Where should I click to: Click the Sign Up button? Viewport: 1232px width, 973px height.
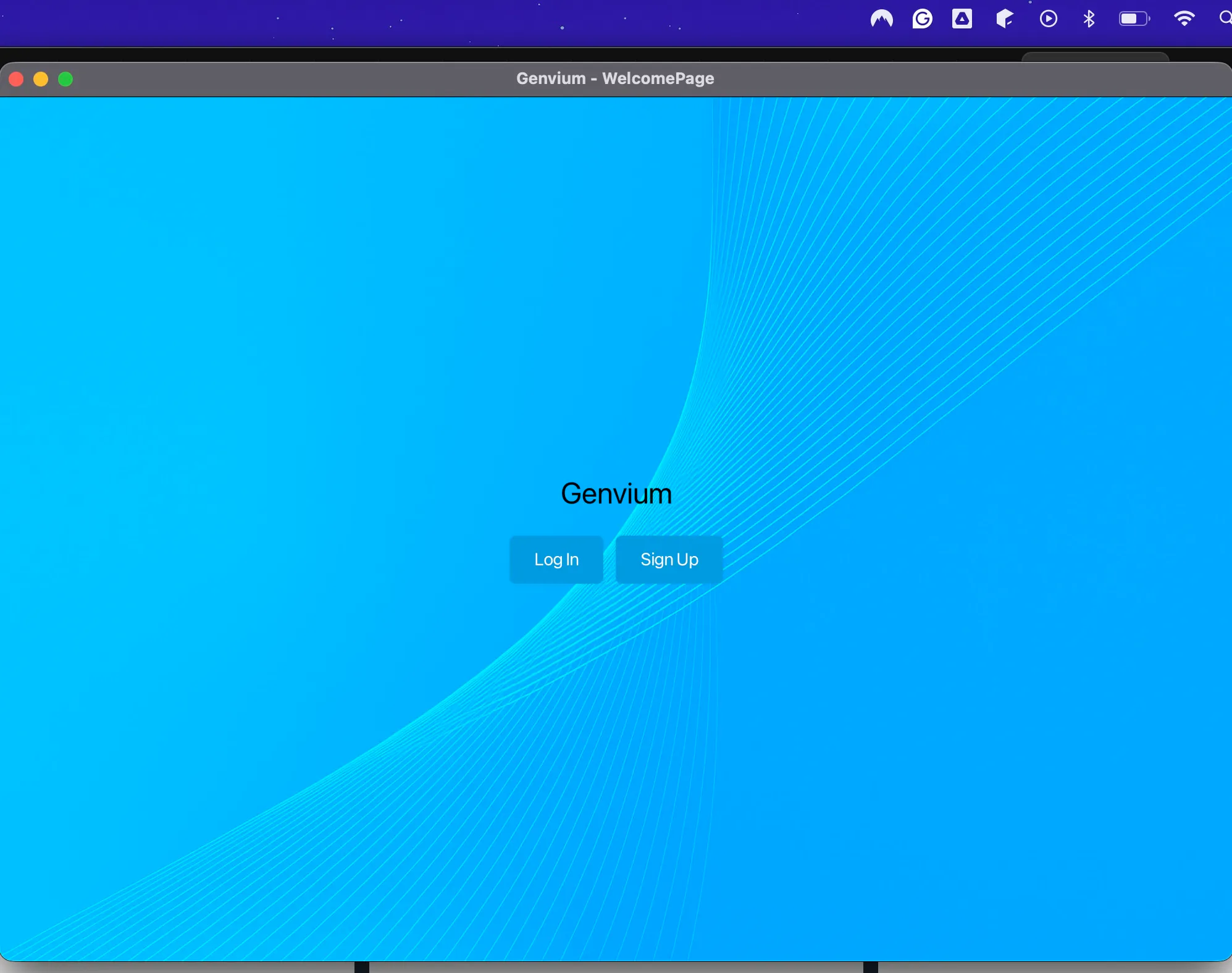[669, 560]
